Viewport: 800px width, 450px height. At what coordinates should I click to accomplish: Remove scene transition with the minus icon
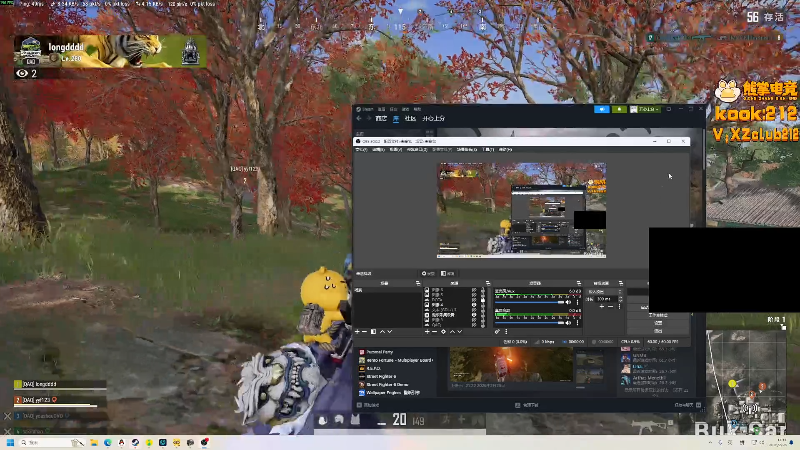tap(610, 306)
